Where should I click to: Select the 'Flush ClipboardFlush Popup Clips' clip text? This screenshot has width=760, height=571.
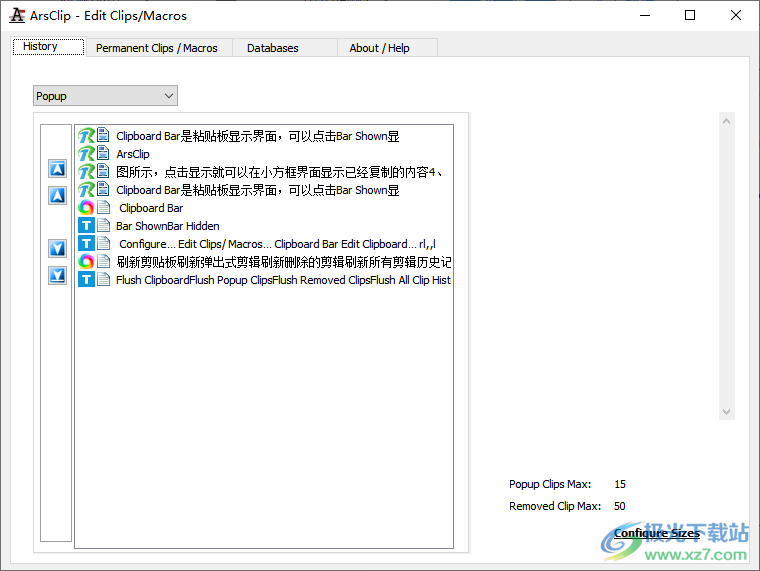[284, 280]
